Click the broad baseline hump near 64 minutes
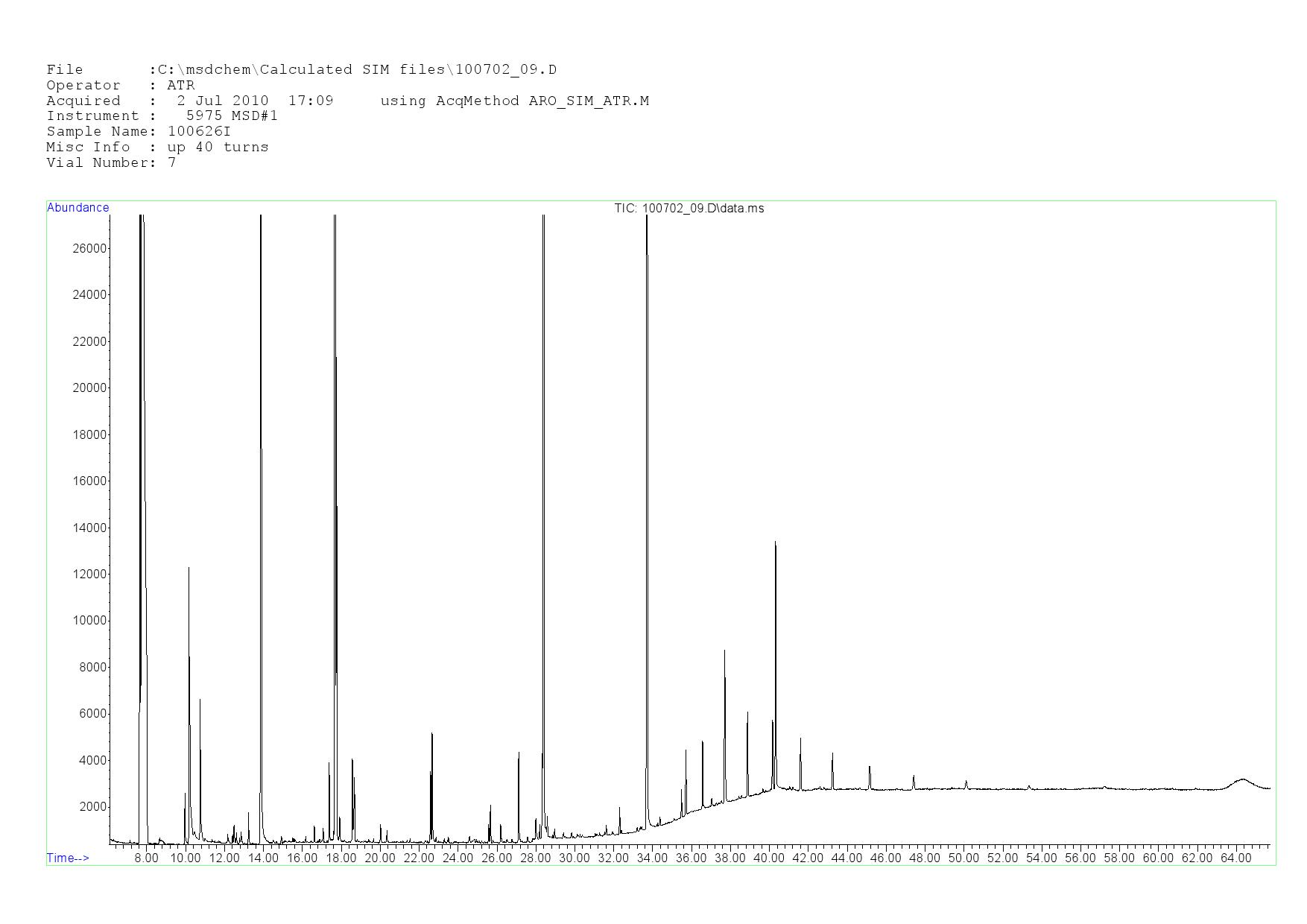The width and height of the screenshot is (1307, 924). 1241,780
